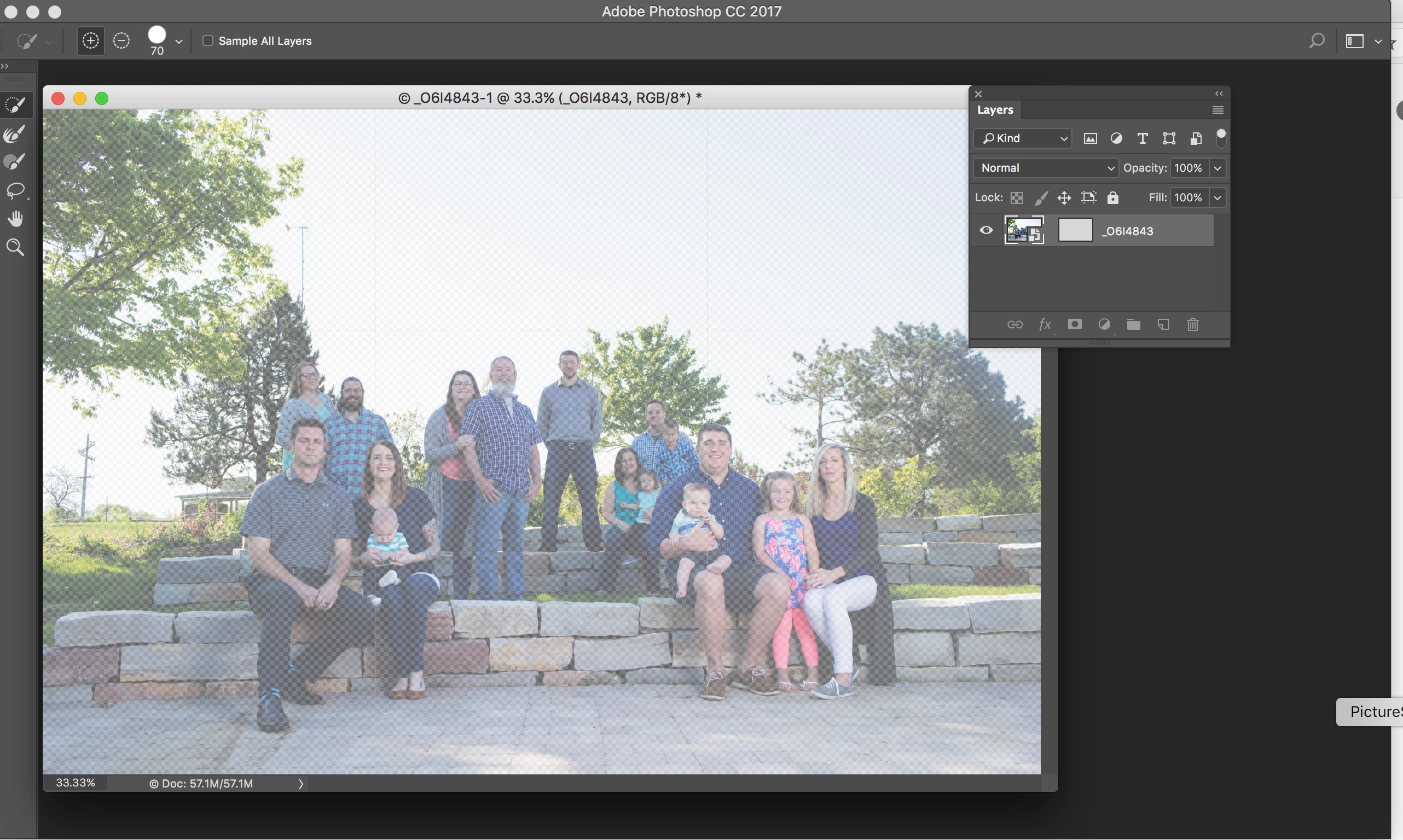The width and height of the screenshot is (1403, 840).
Task: Toggle the lock all layer button
Action: coord(1112,197)
